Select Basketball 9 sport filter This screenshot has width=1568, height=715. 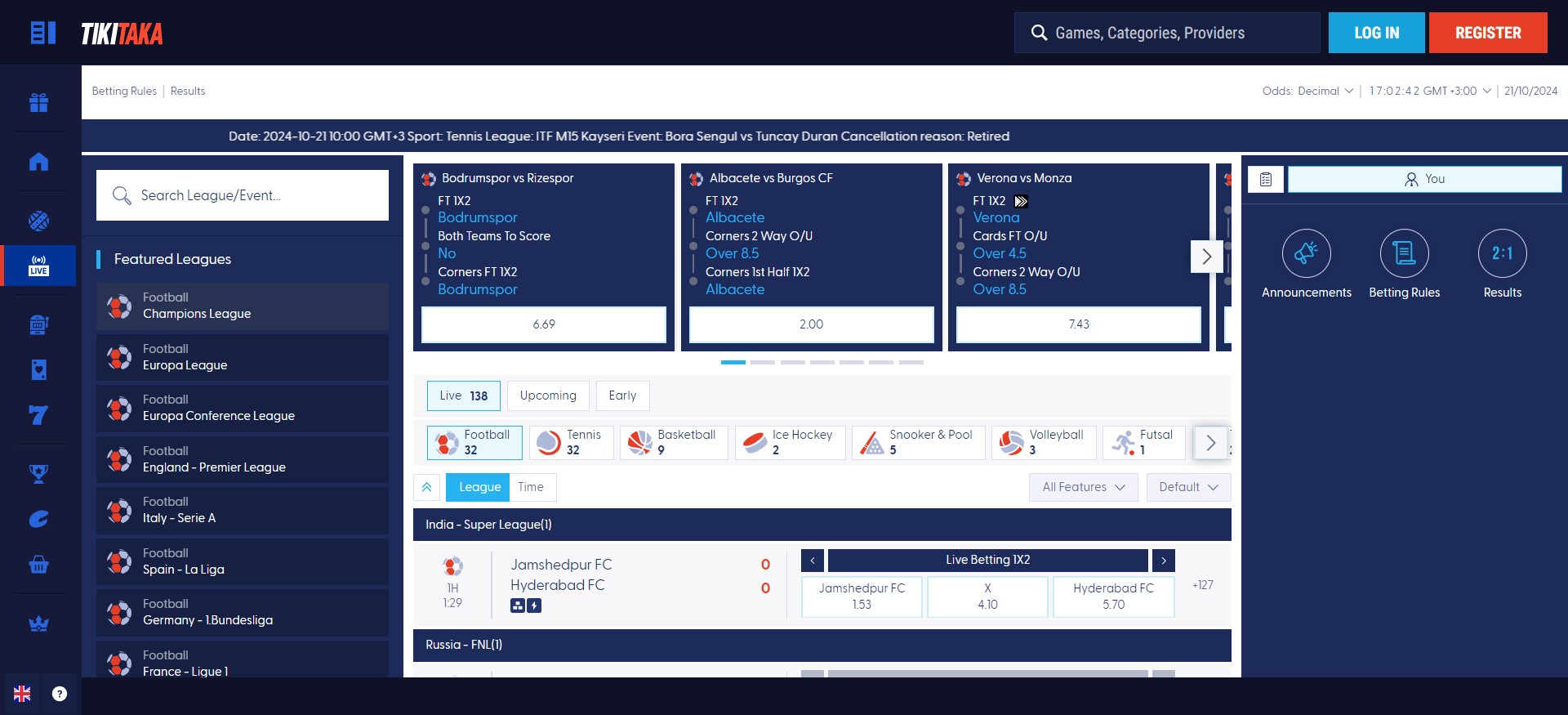(x=674, y=443)
